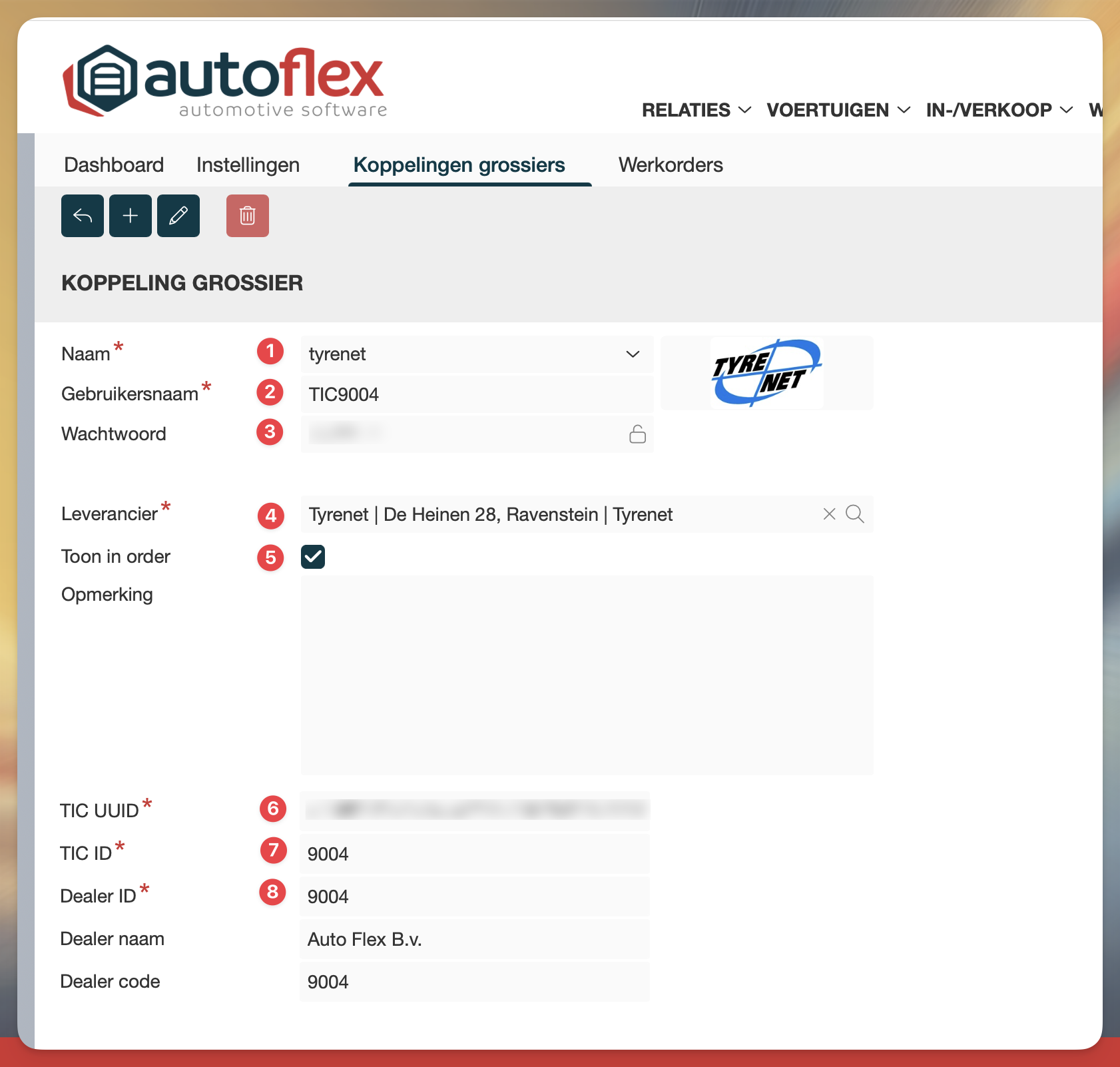Switch to the Dashboard tab
The height and width of the screenshot is (1067, 1120).
pyautogui.click(x=114, y=165)
